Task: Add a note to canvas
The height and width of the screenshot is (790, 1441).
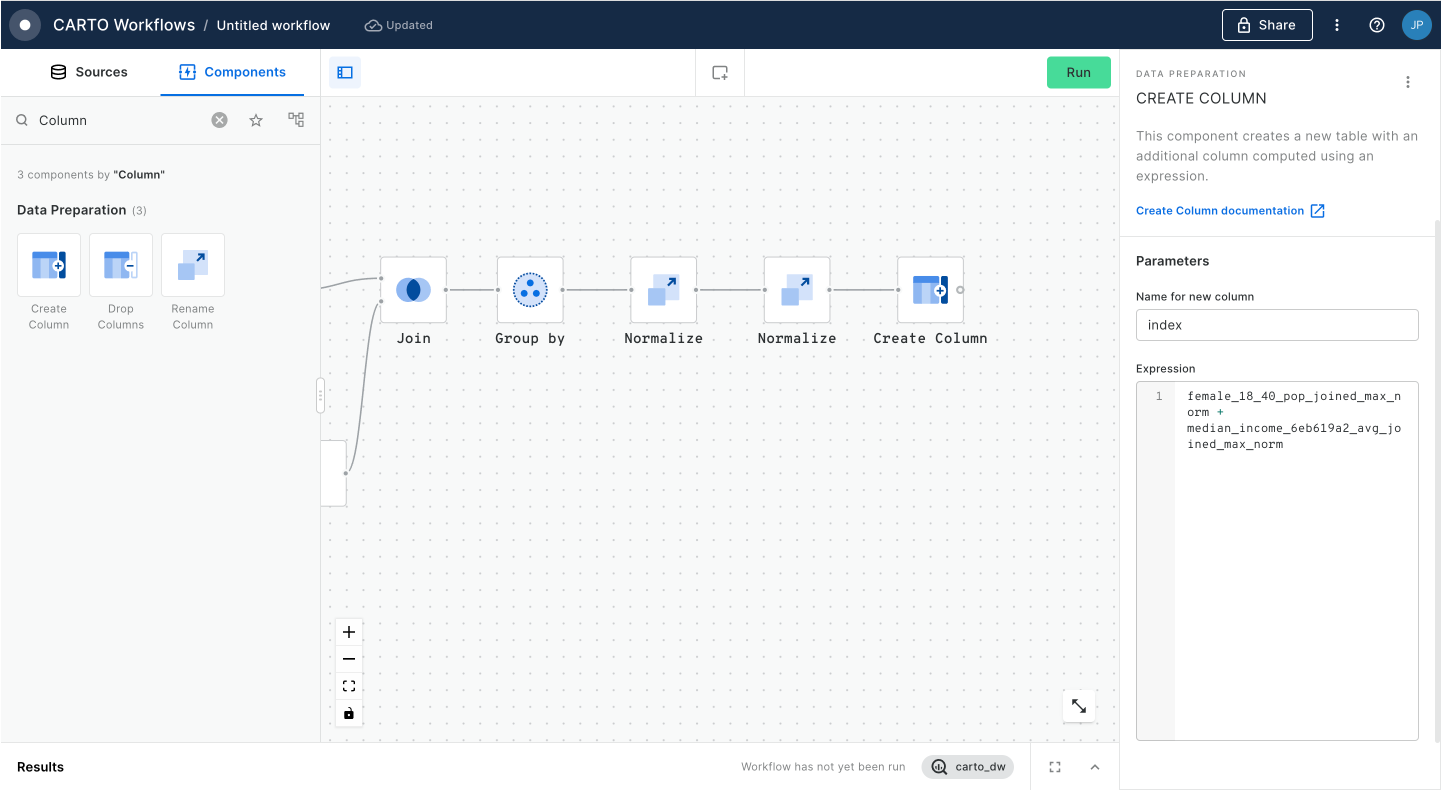Action: coord(720,73)
